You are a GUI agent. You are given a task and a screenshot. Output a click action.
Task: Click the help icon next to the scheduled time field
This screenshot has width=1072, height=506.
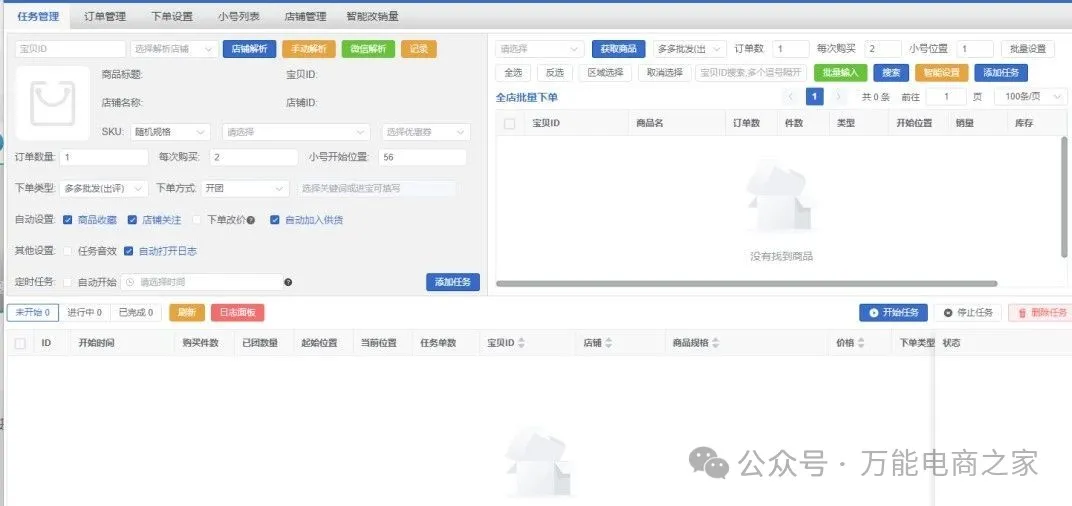pos(288,283)
